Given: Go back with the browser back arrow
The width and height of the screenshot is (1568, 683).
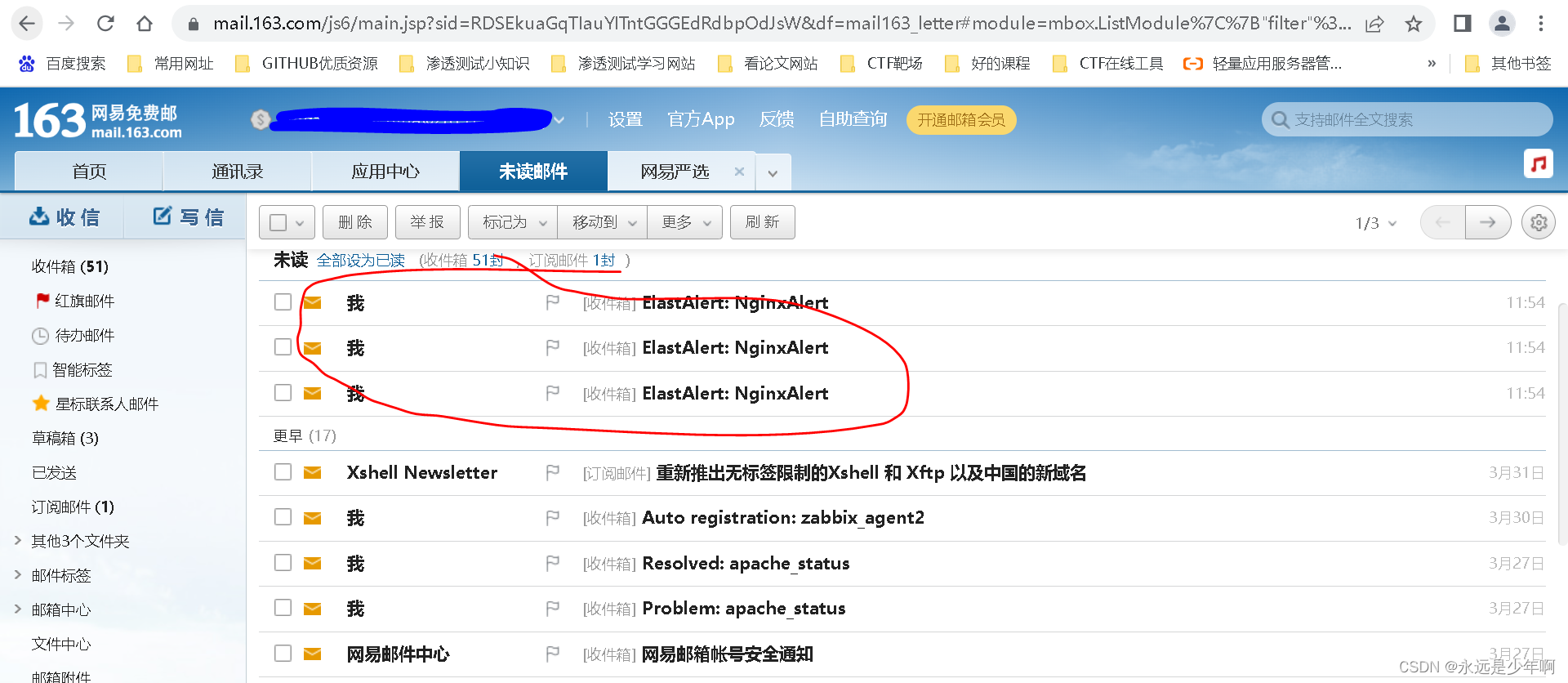Looking at the screenshot, I should 27,24.
